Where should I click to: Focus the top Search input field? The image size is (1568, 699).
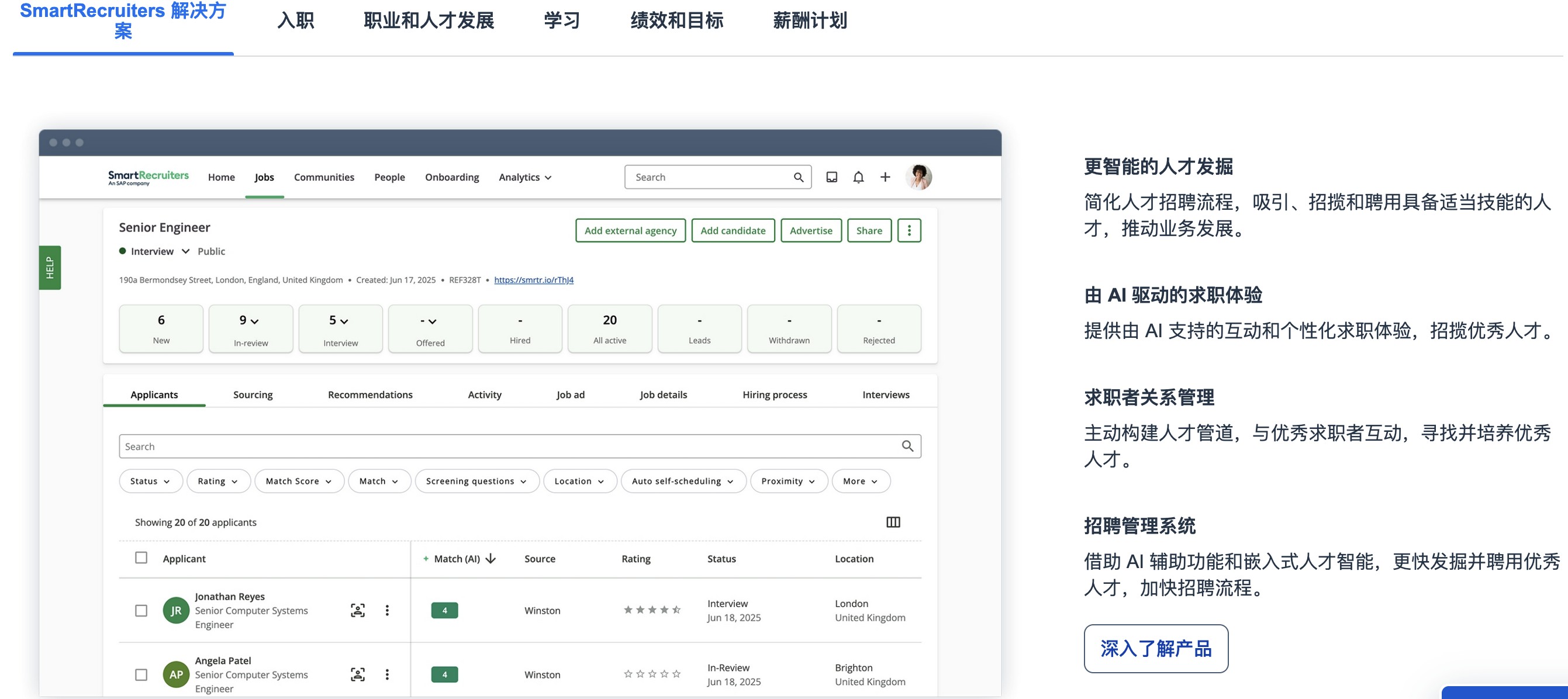tap(717, 177)
